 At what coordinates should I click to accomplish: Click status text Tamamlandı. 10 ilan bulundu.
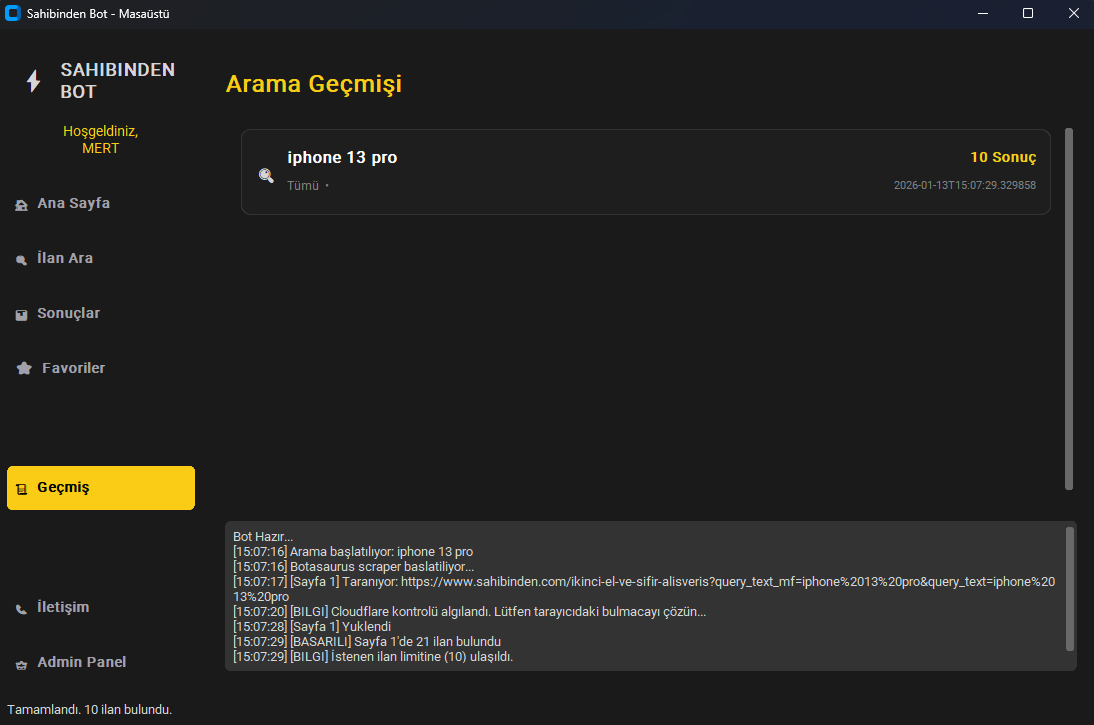[89, 709]
